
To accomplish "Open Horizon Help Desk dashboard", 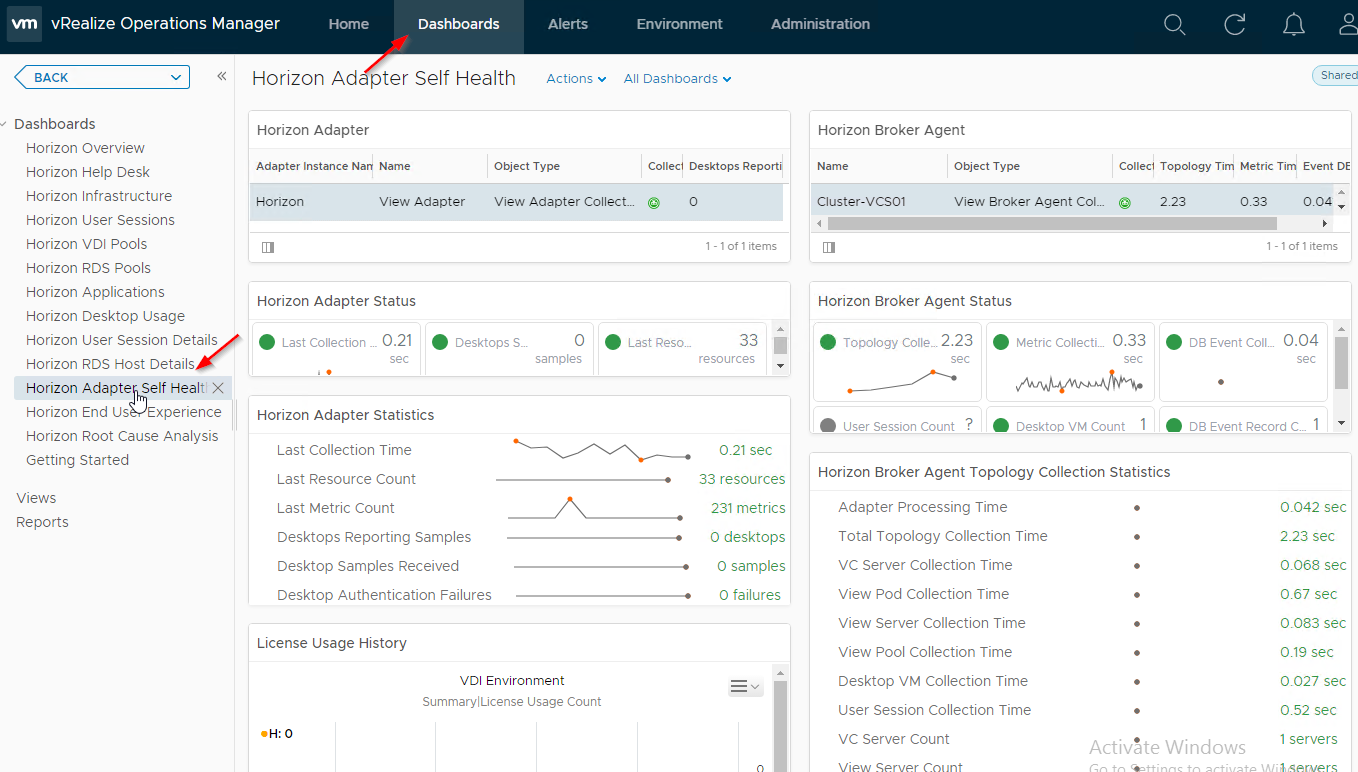I will [88, 172].
